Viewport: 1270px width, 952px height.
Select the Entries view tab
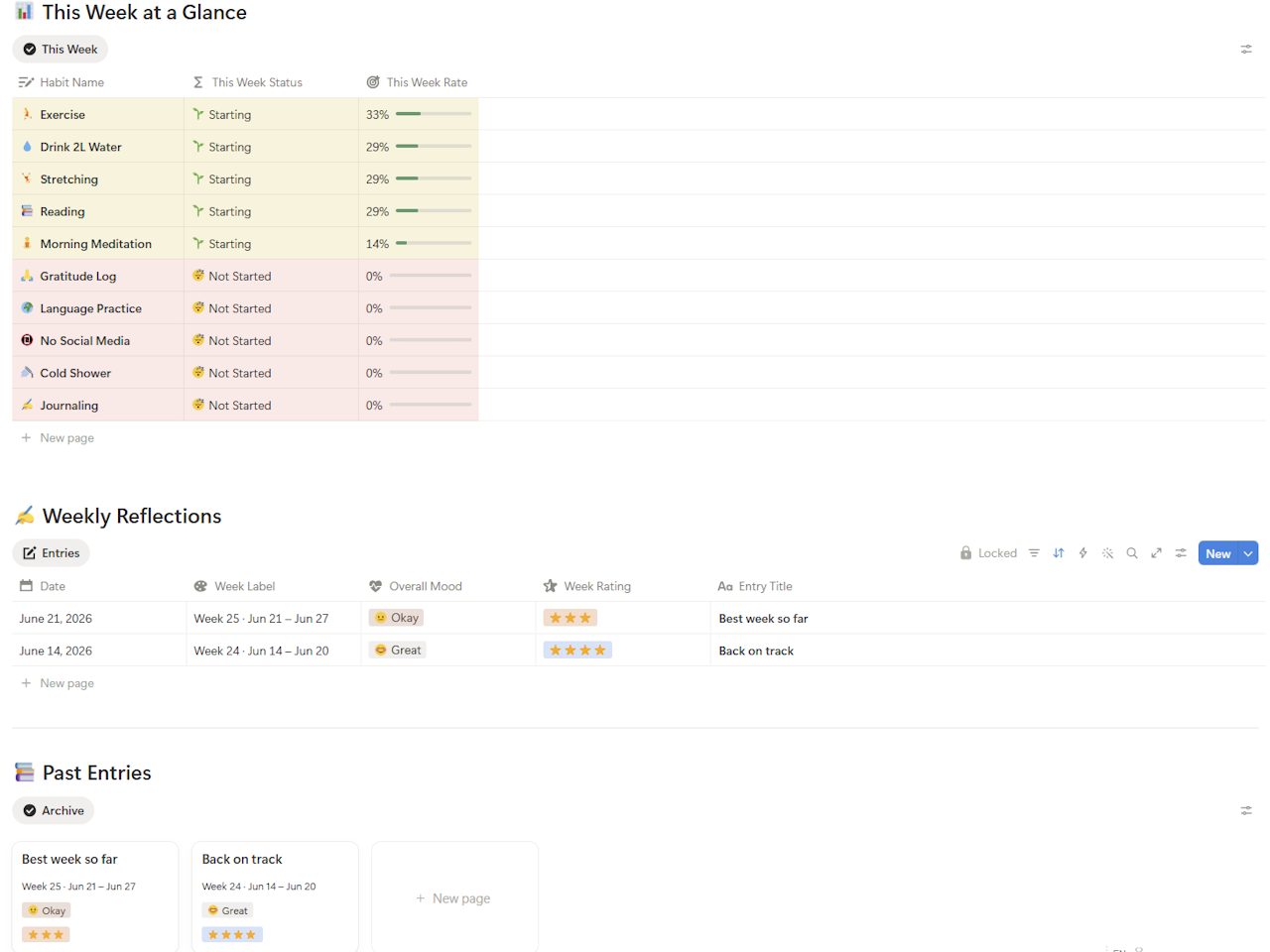(51, 553)
